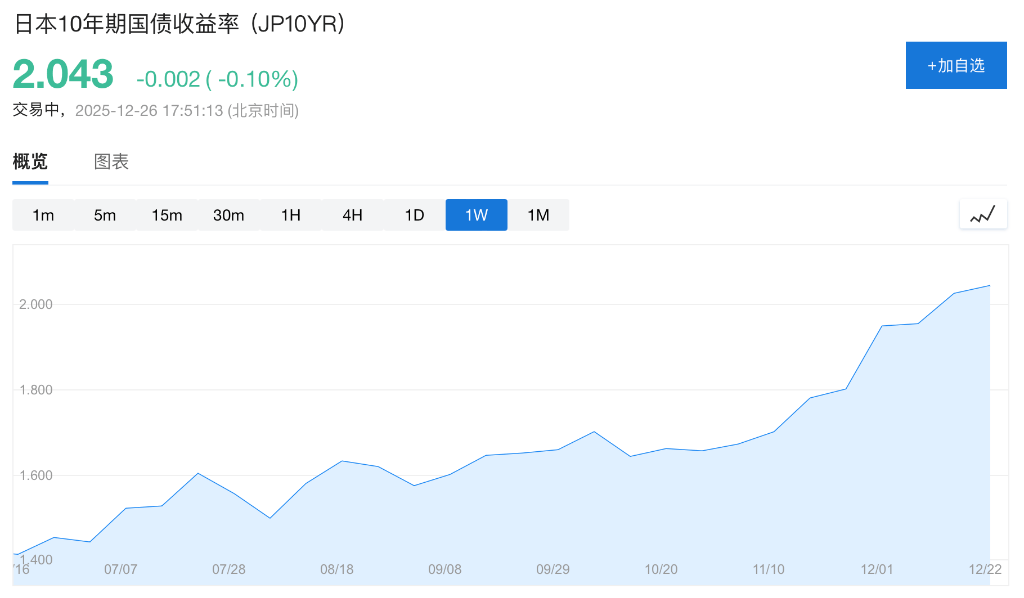Click the 2.043 current yield value
The height and width of the screenshot is (598, 1024).
(63, 75)
